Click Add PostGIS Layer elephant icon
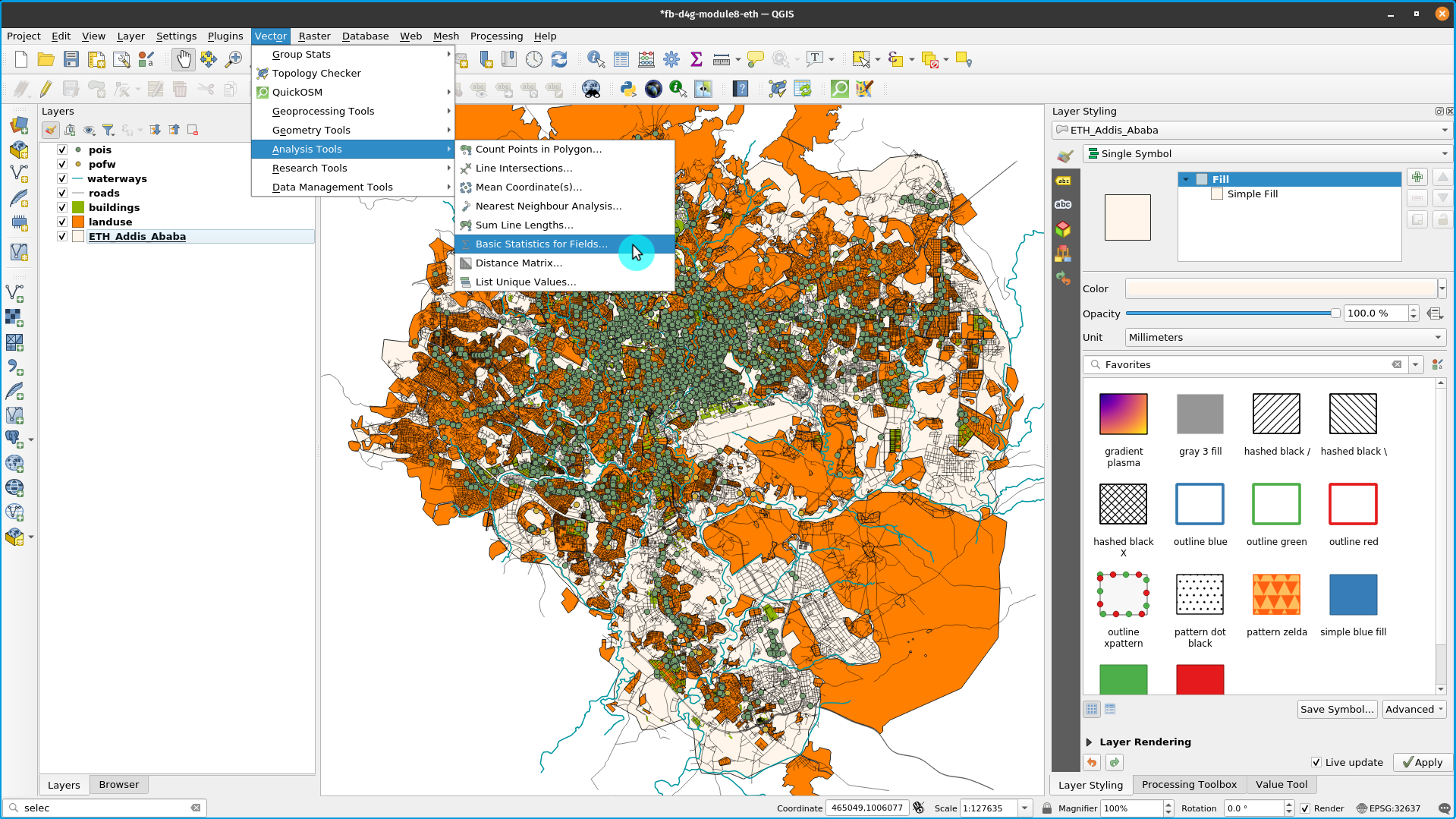The height and width of the screenshot is (819, 1456). click(14, 439)
